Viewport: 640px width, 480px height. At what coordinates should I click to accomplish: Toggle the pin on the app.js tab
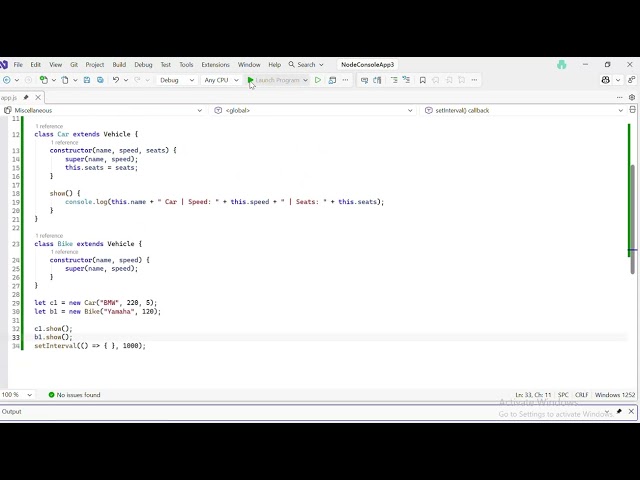pos(26,97)
